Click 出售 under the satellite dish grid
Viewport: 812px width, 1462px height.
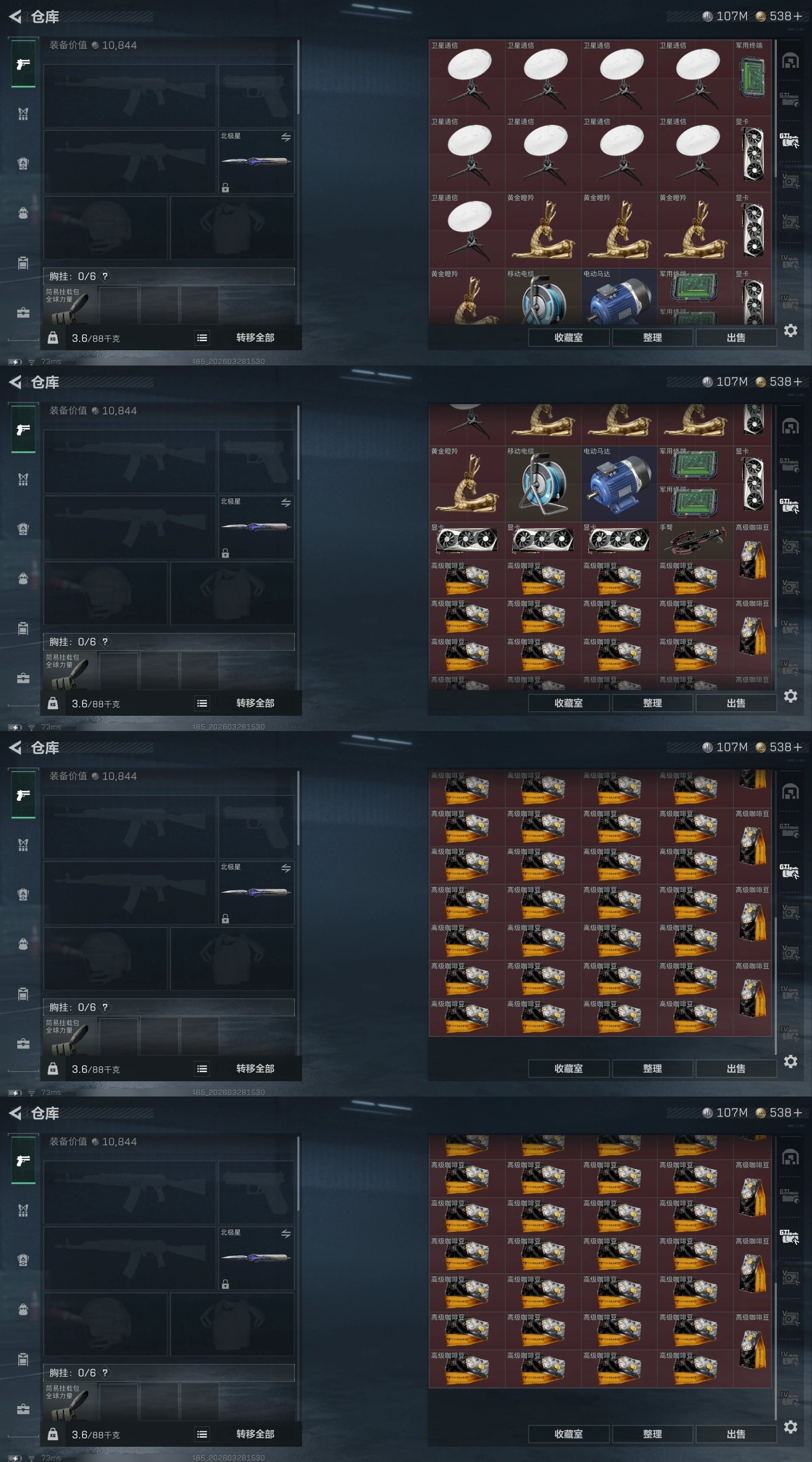[736, 338]
